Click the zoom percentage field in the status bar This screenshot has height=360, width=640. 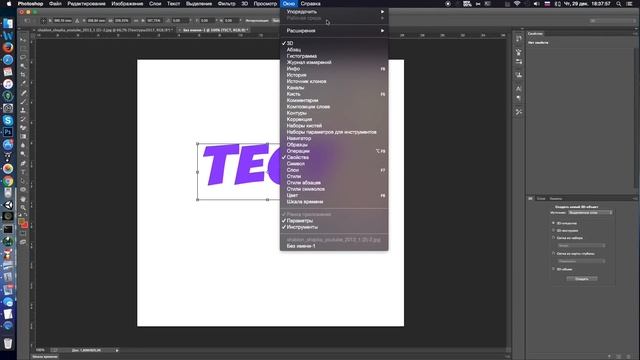[x=40, y=350]
